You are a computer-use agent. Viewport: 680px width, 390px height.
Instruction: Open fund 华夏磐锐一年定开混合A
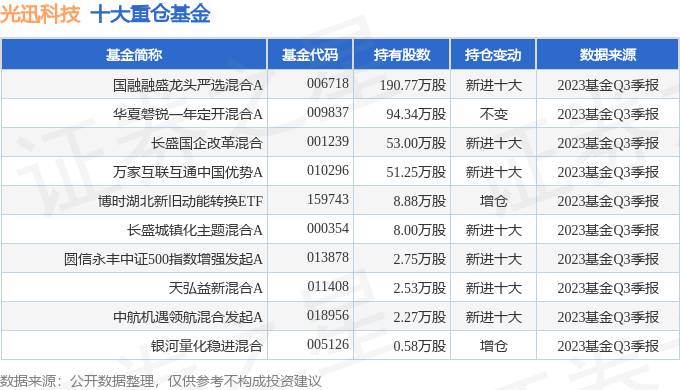pyautogui.click(x=188, y=114)
